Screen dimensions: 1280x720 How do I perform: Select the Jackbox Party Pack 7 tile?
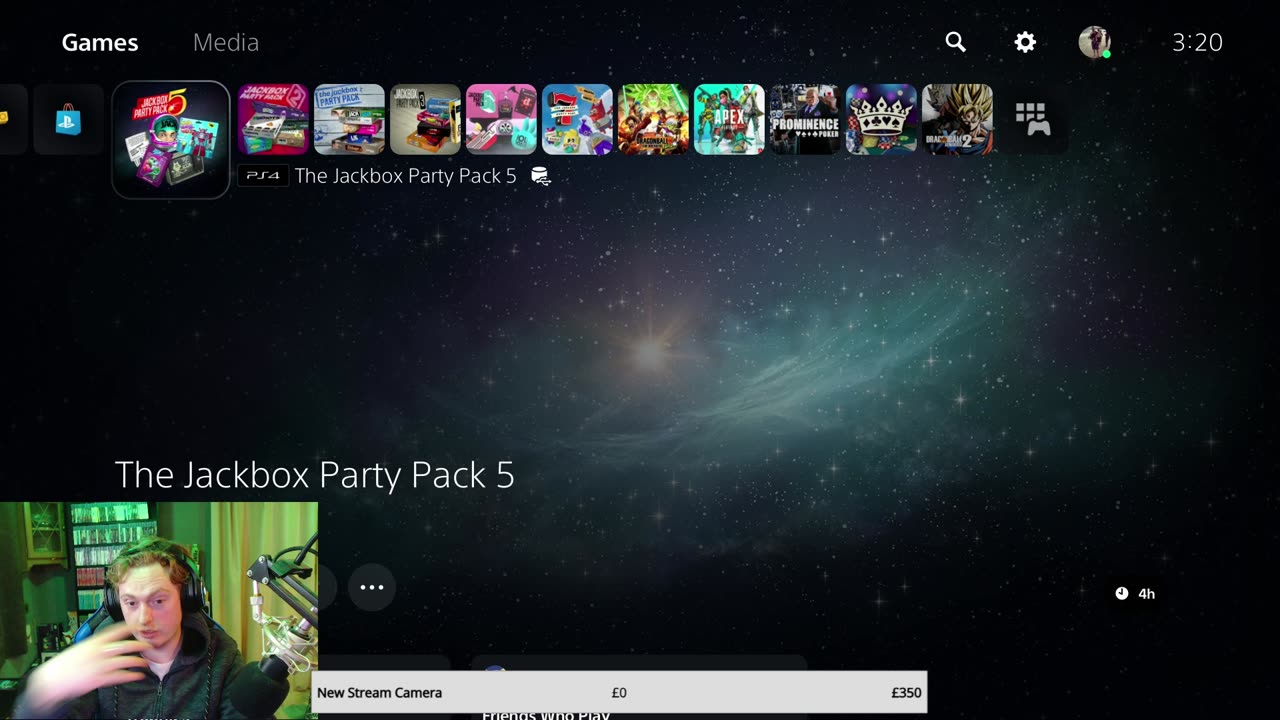click(x=577, y=119)
